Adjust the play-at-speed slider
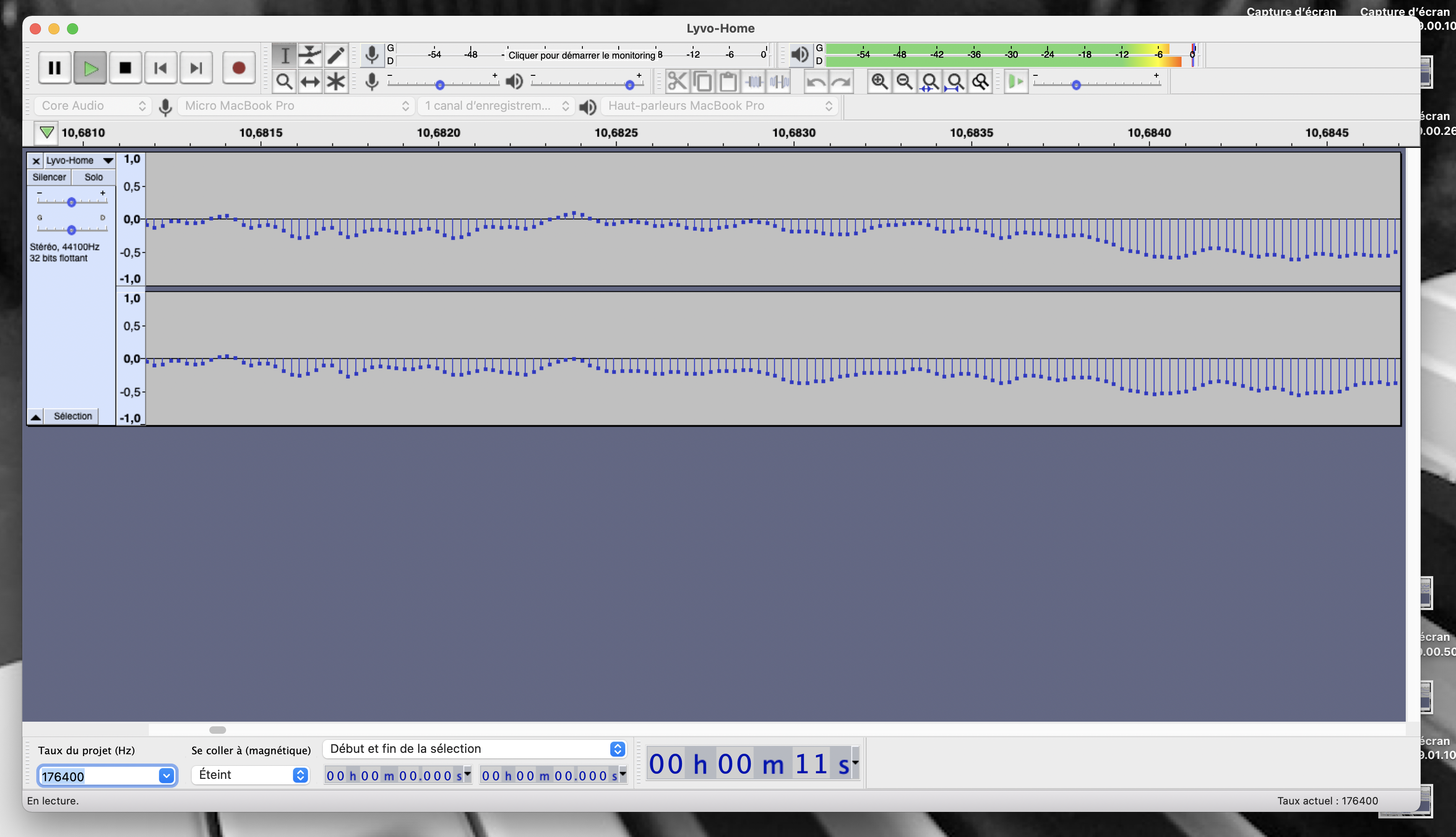The width and height of the screenshot is (1456, 837). coord(1076,85)
